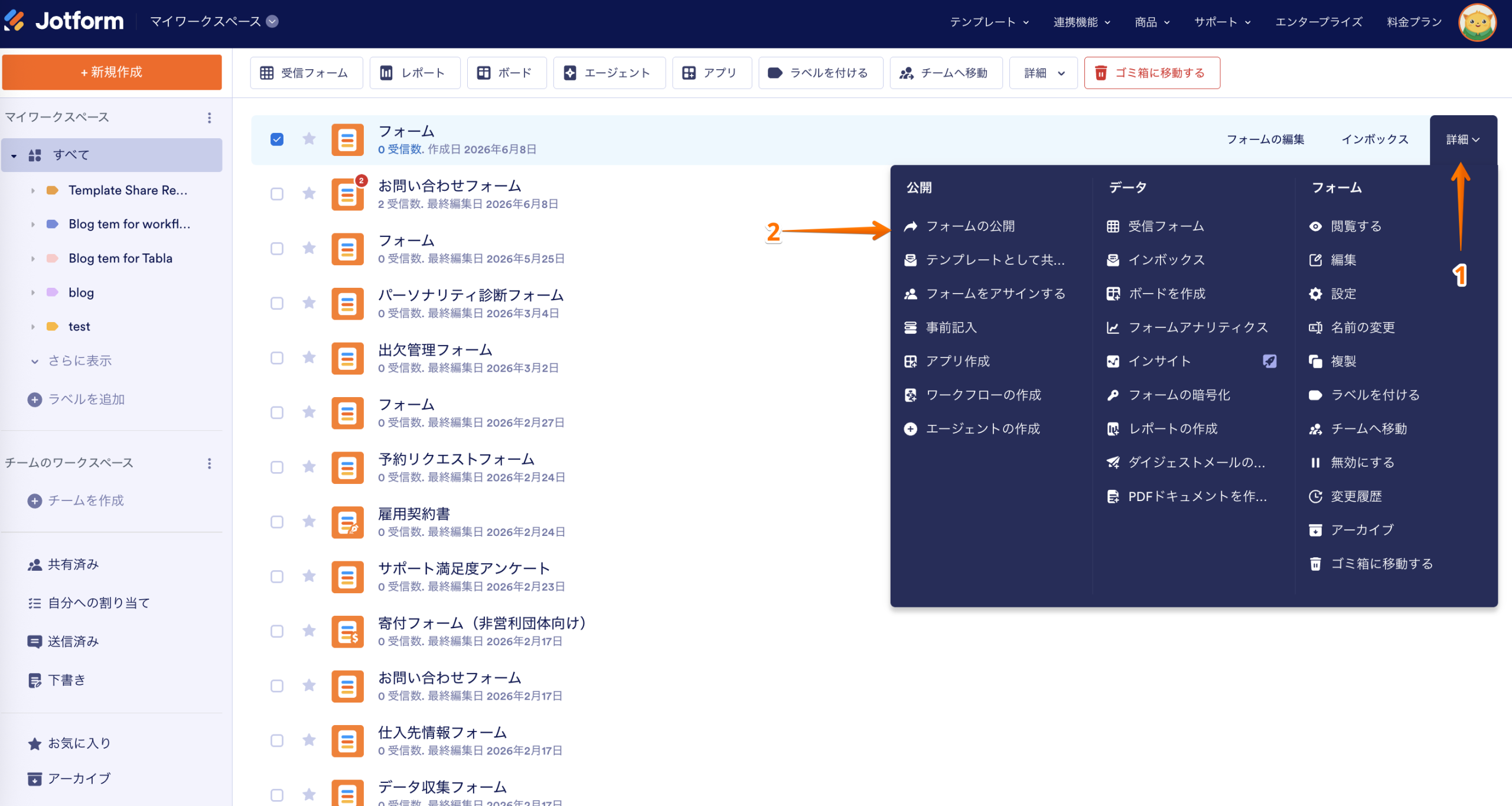Choose フォームの公開 in the dropdown
Viewport: 1512px width, 806px height.
pyautogui.click(x=960, y=226)
